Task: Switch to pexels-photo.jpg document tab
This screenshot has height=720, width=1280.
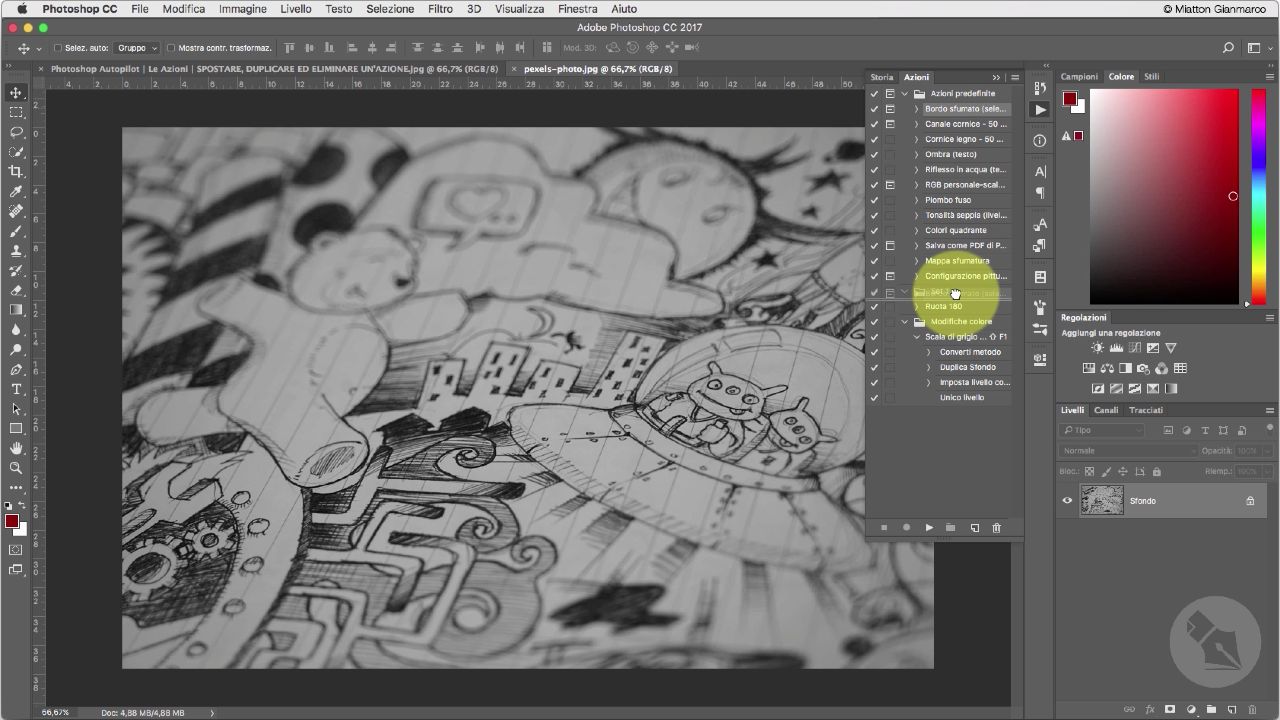Action: (598, 69)
